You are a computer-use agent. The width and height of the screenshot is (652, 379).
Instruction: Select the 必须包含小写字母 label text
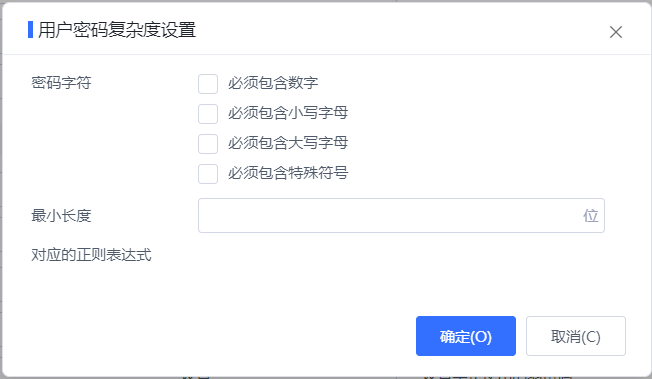point(288,113)
